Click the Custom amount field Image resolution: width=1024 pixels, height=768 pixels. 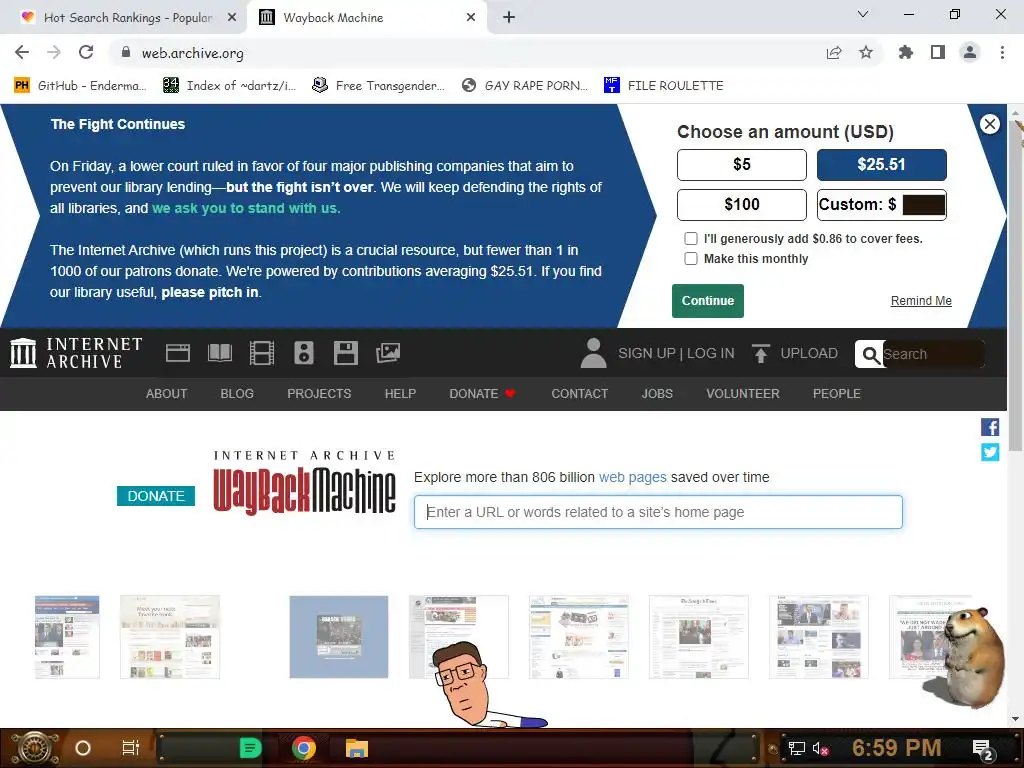pos(923,205)
